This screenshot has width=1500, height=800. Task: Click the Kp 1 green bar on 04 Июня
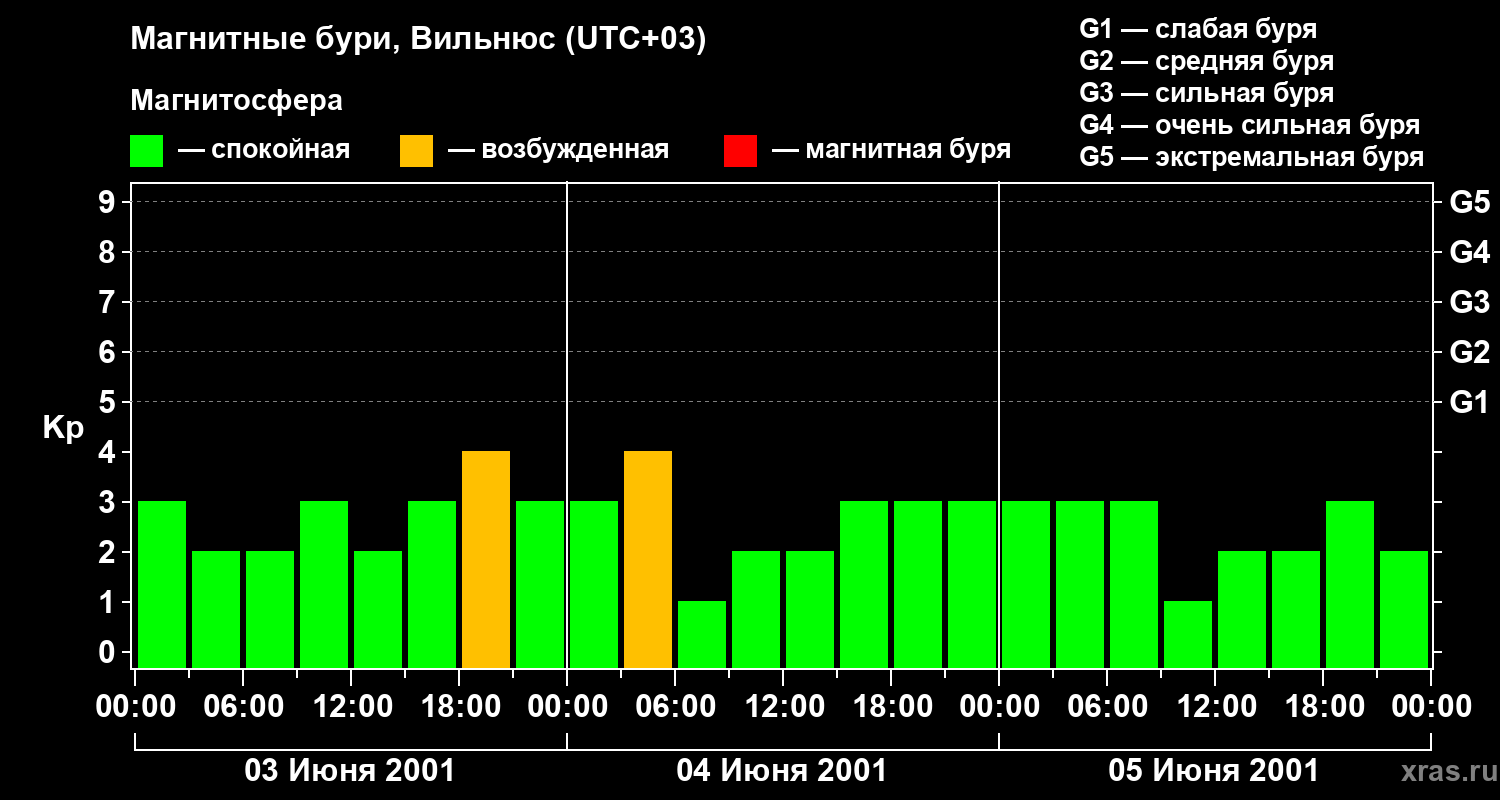tap(702, 634)
